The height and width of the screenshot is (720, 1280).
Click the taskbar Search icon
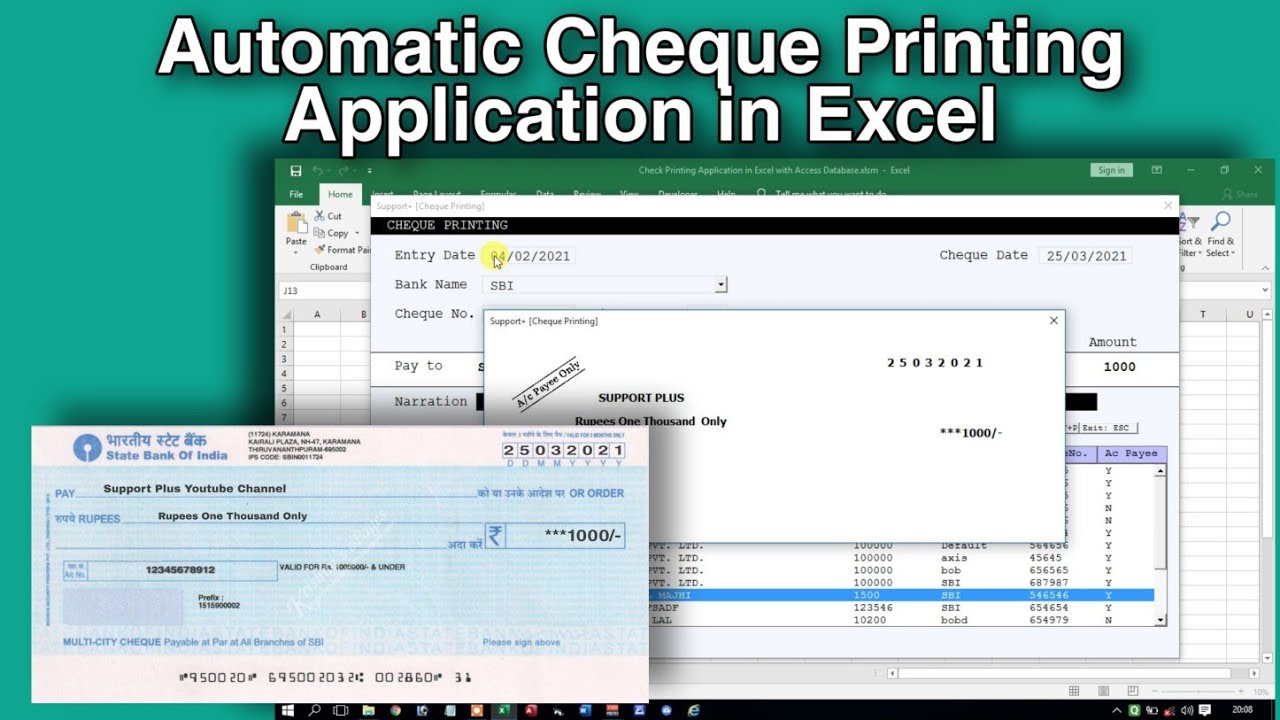[x=315, y=710]
